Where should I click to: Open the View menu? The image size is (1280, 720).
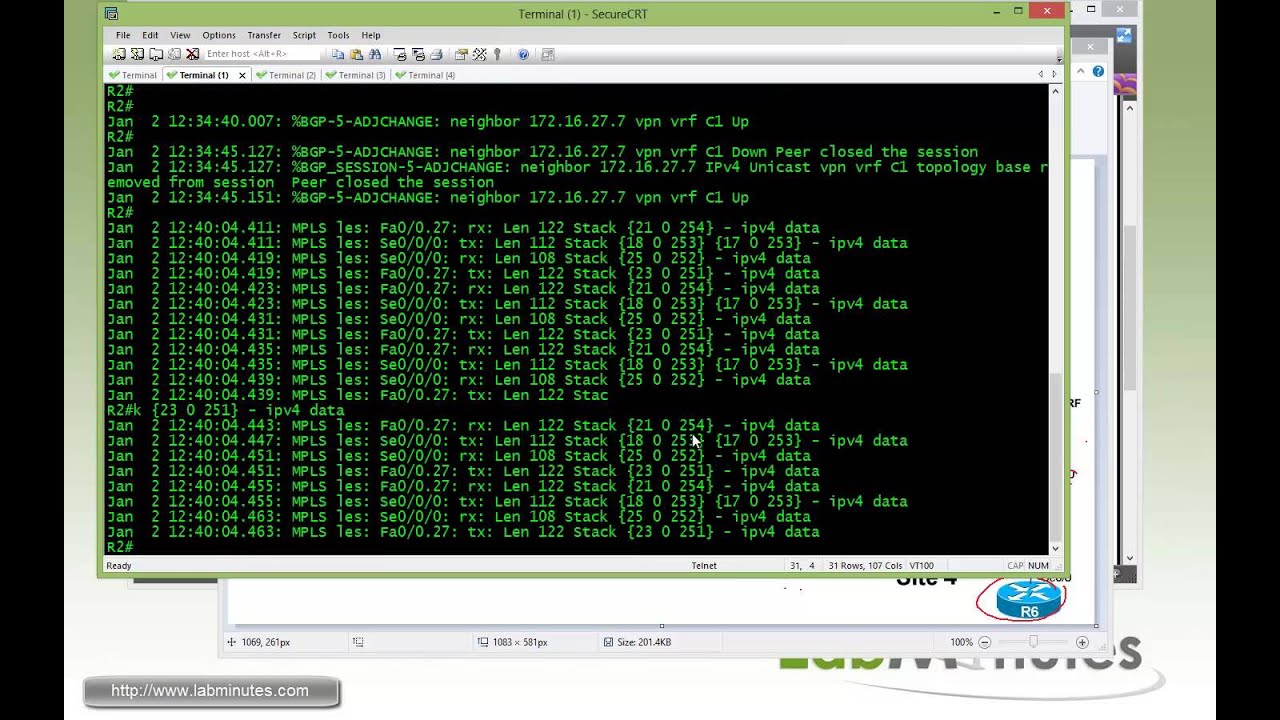[180, 35]
